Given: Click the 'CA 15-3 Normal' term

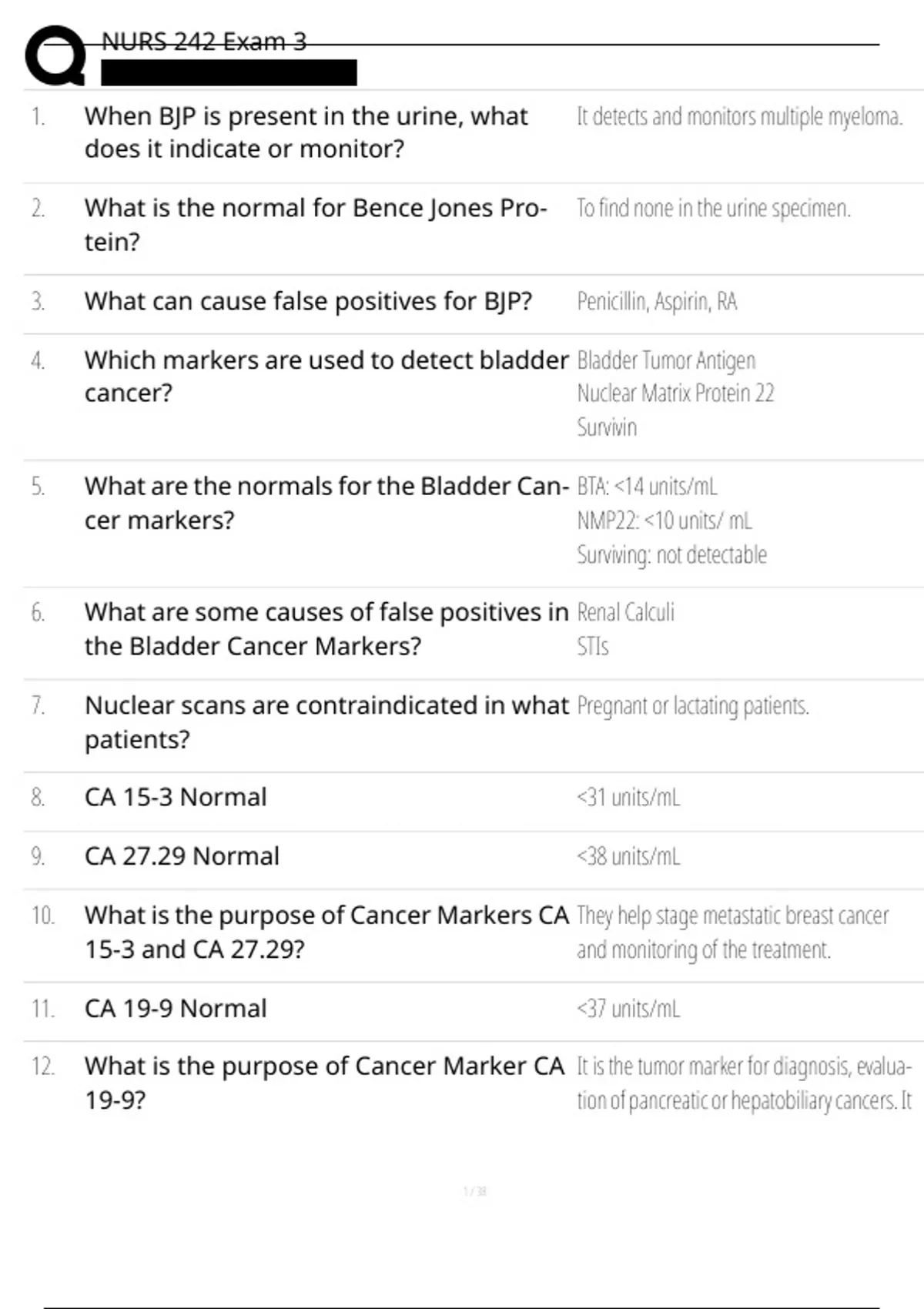Looking at the screenshot, I should (x=176, y=797).
